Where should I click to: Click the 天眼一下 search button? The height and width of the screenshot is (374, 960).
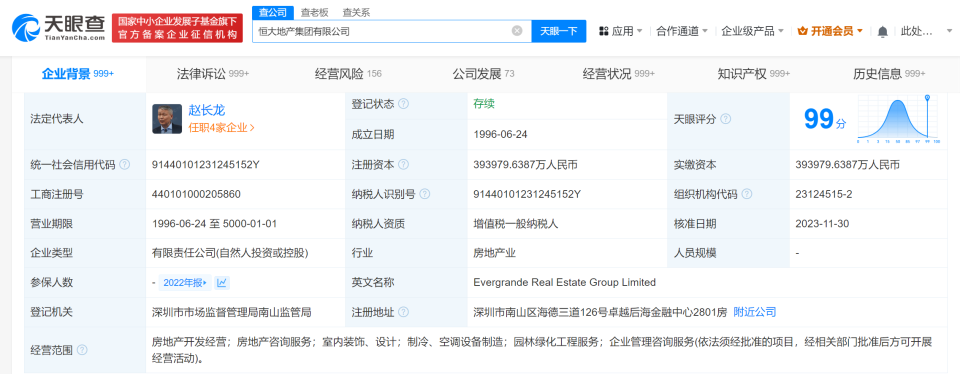pos(559,31)
